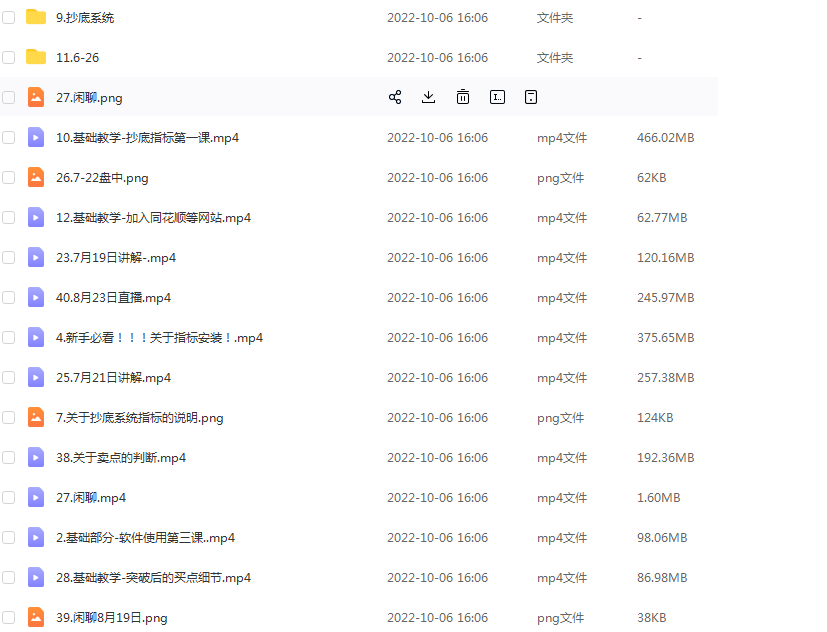Open 7.关于抄底系统指标的说明.png by its name
827x632 pixels.
139,418
